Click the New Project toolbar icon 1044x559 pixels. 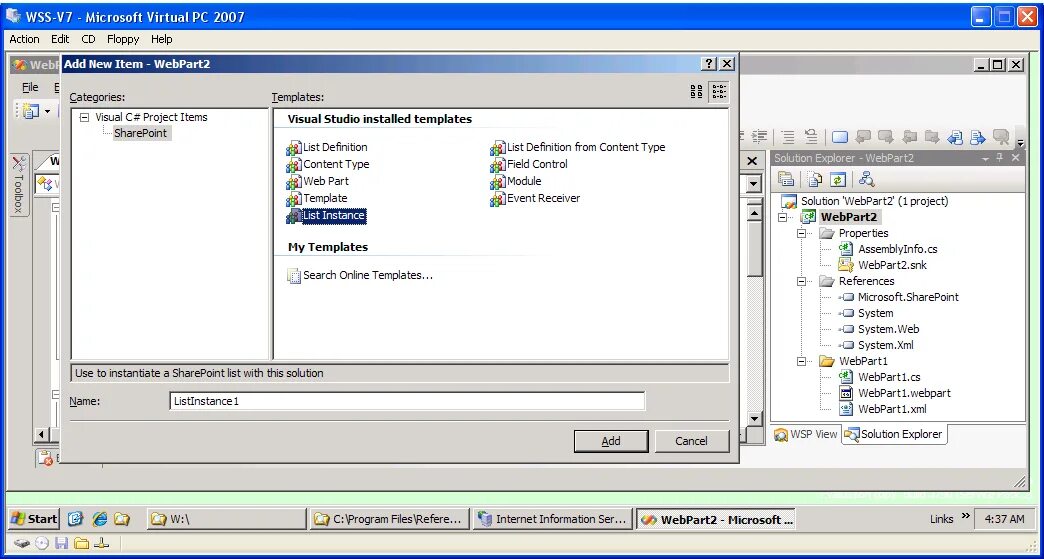pos(31,112)
